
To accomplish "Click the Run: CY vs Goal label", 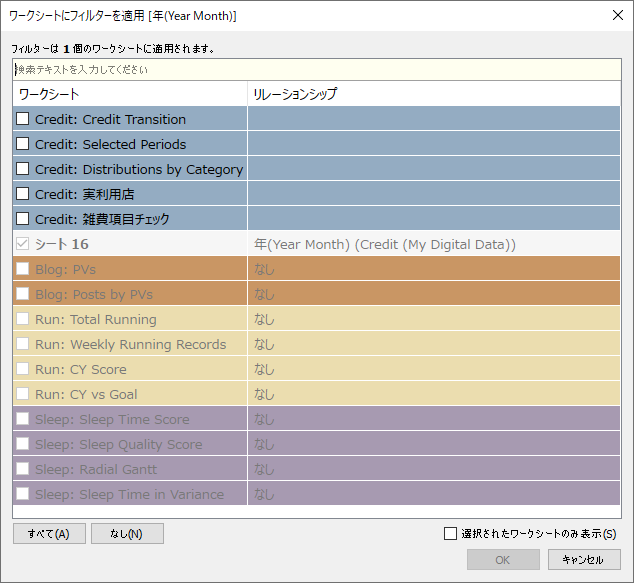I will click(86, 395).
